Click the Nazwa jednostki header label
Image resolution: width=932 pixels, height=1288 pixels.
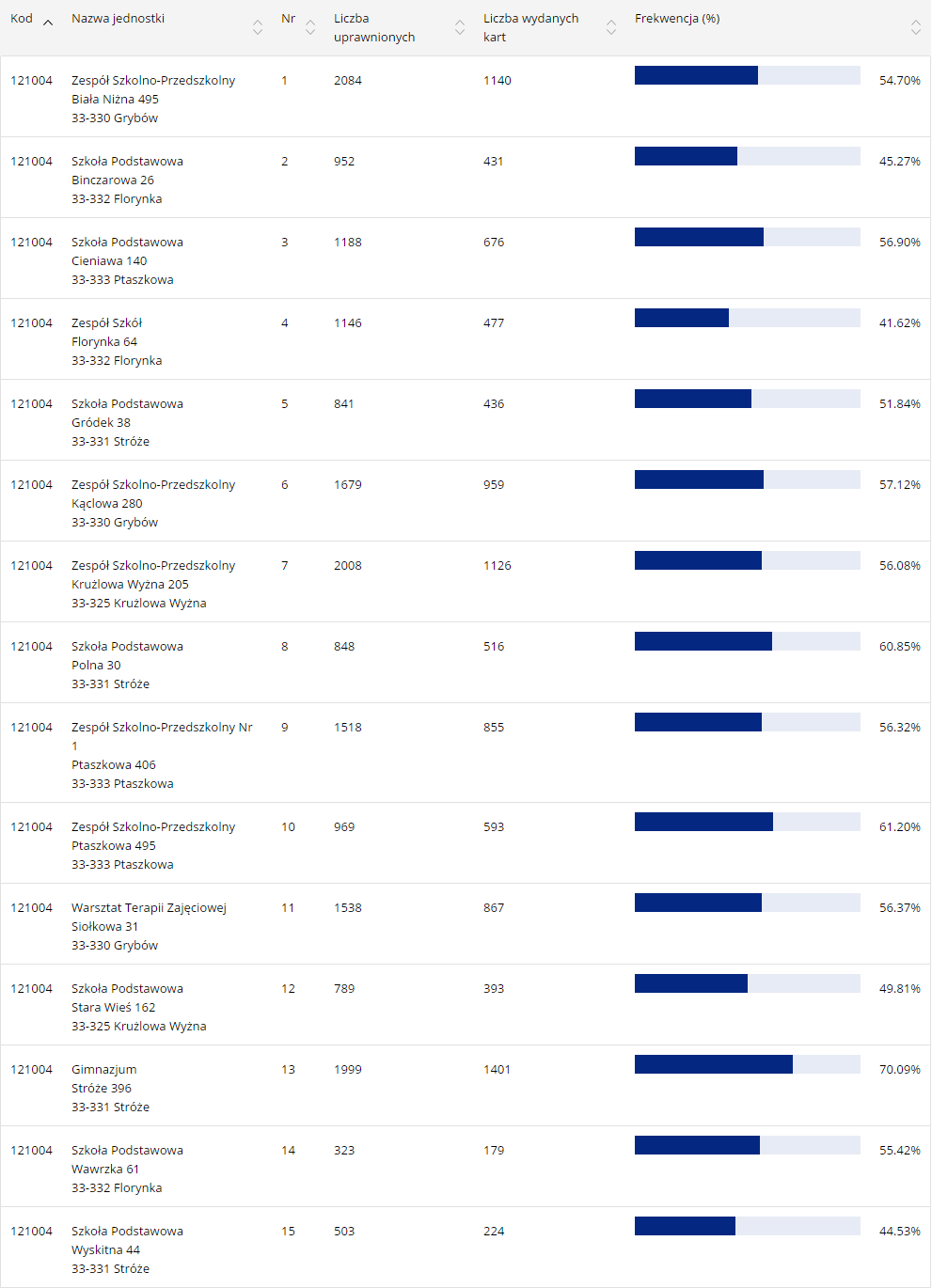(118, 19)
